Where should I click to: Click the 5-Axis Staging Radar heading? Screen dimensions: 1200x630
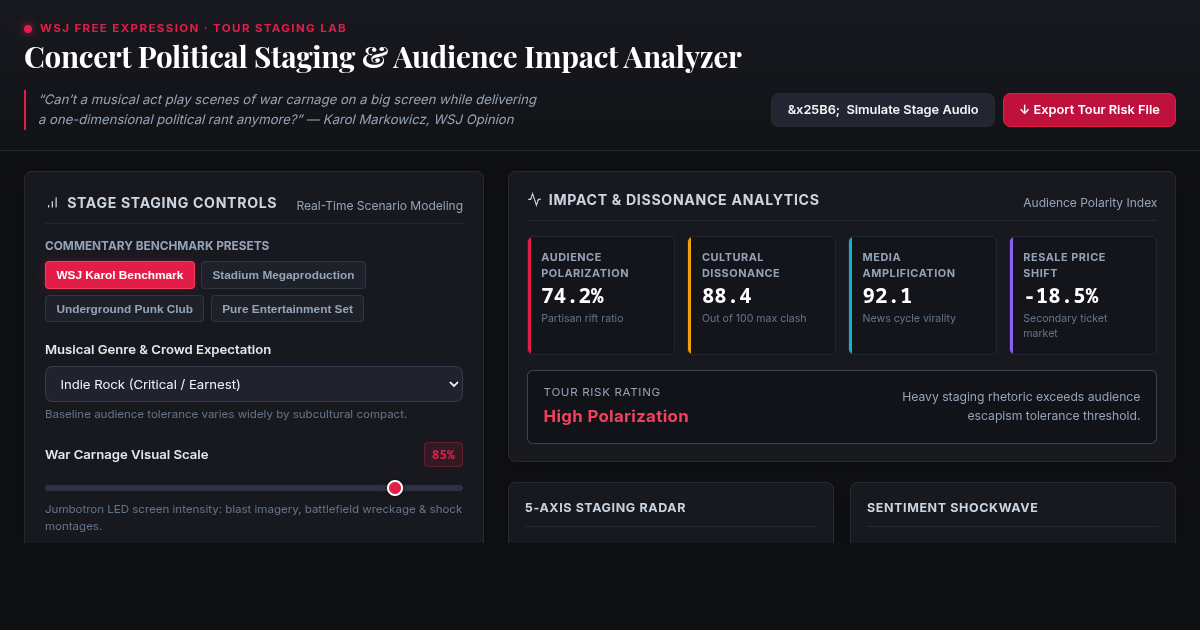(605, 508)
